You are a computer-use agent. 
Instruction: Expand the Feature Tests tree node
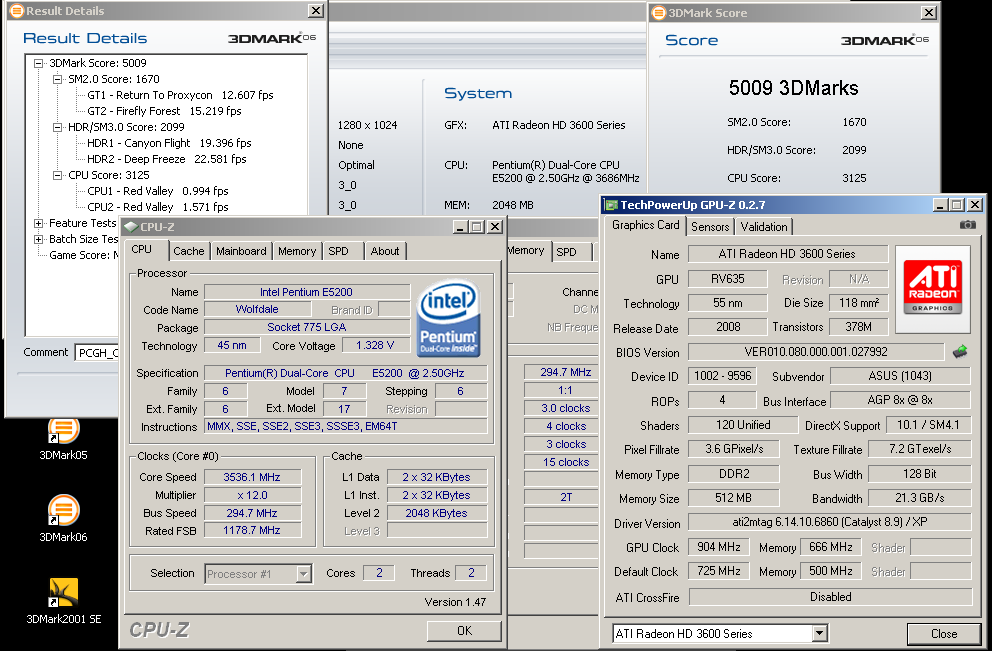pyautogui.click(x=39, y=223)
